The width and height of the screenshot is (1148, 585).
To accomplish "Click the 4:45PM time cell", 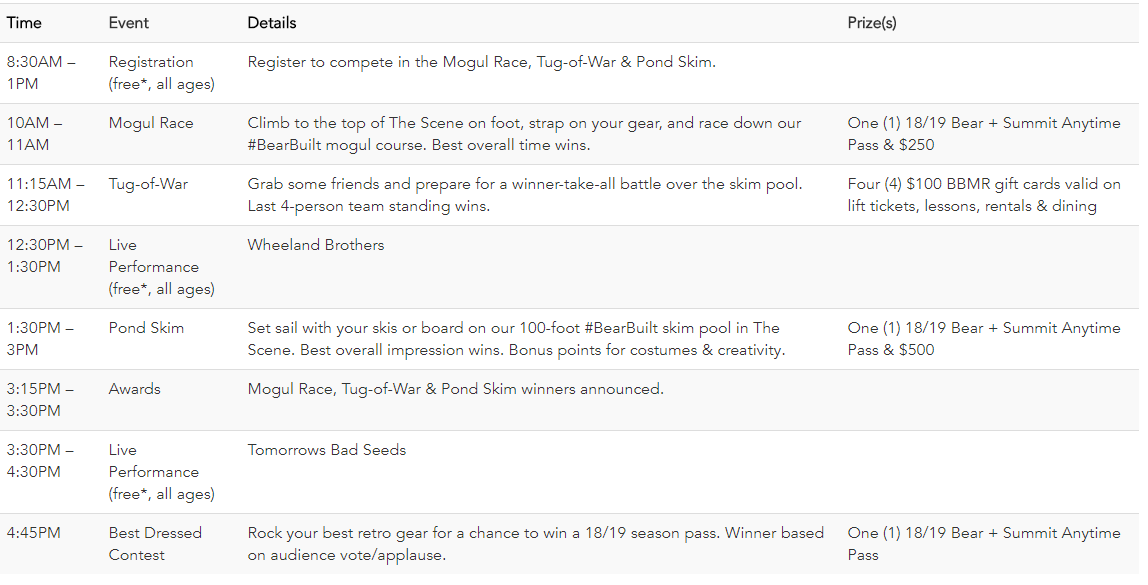I will pos(33,533).
